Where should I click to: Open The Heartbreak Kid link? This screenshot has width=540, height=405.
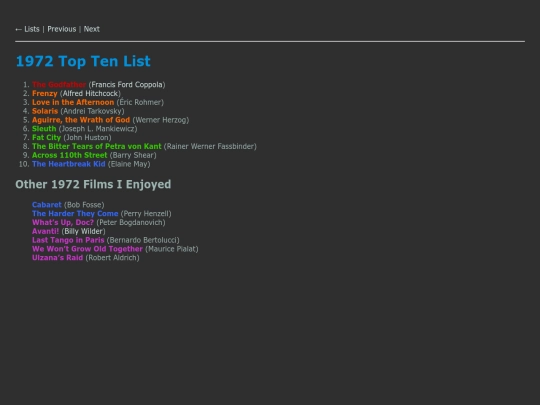click(x=69, y=164)
